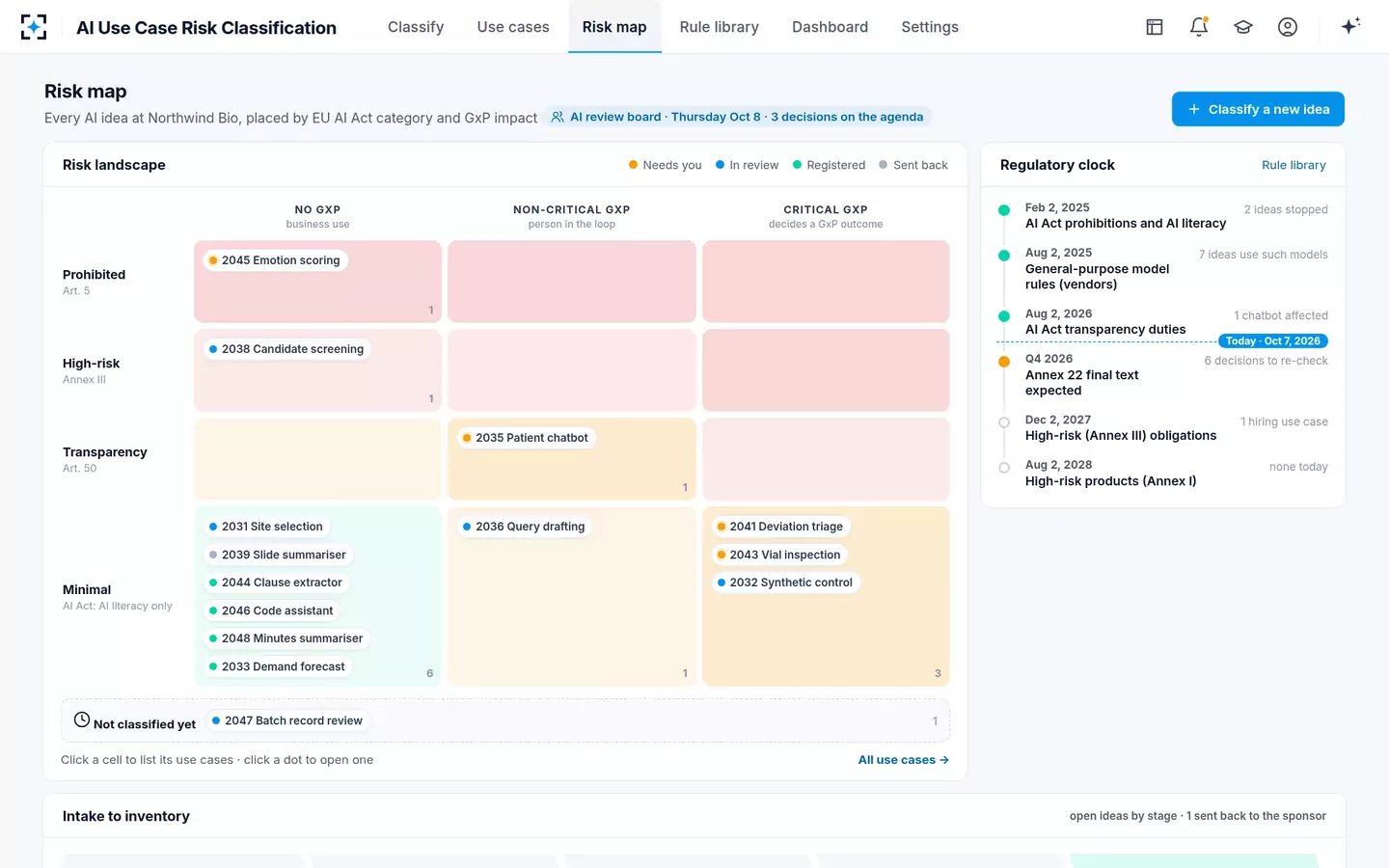Open 2032 Synthetic control use case
The height and width of the screenshot is (868, 1389).
(x=785, y=583)
